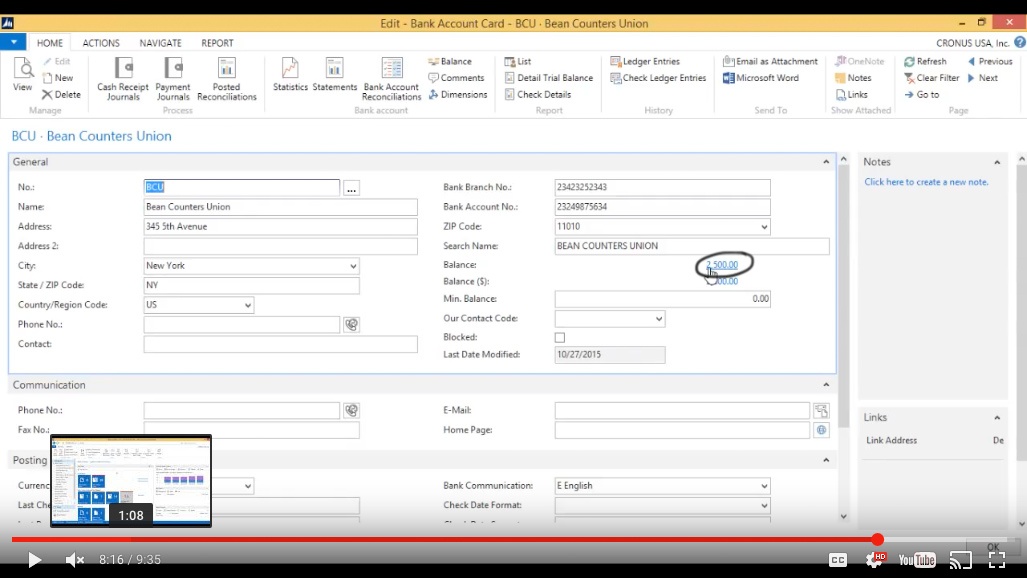
Task: Tick the Blocked checkbox
Action: [559, 337]
